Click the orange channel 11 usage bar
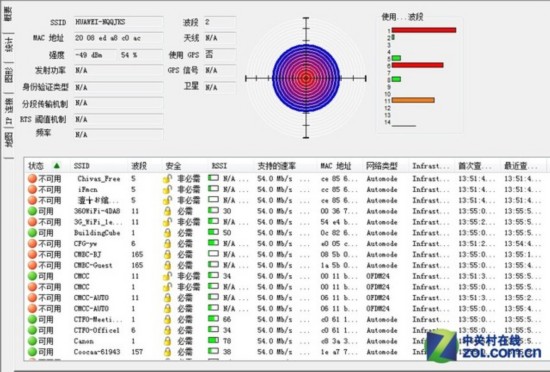The image size is (550, 372). (x=413, y=100)
